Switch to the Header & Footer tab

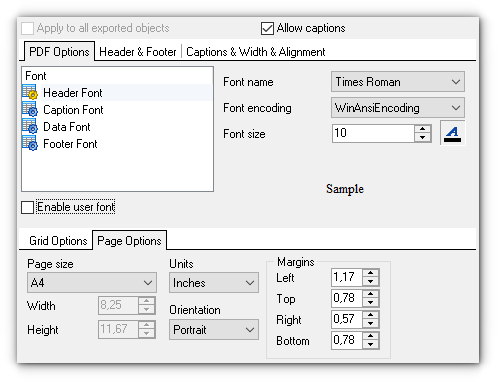pyautogui.click(x=138, y=52)
